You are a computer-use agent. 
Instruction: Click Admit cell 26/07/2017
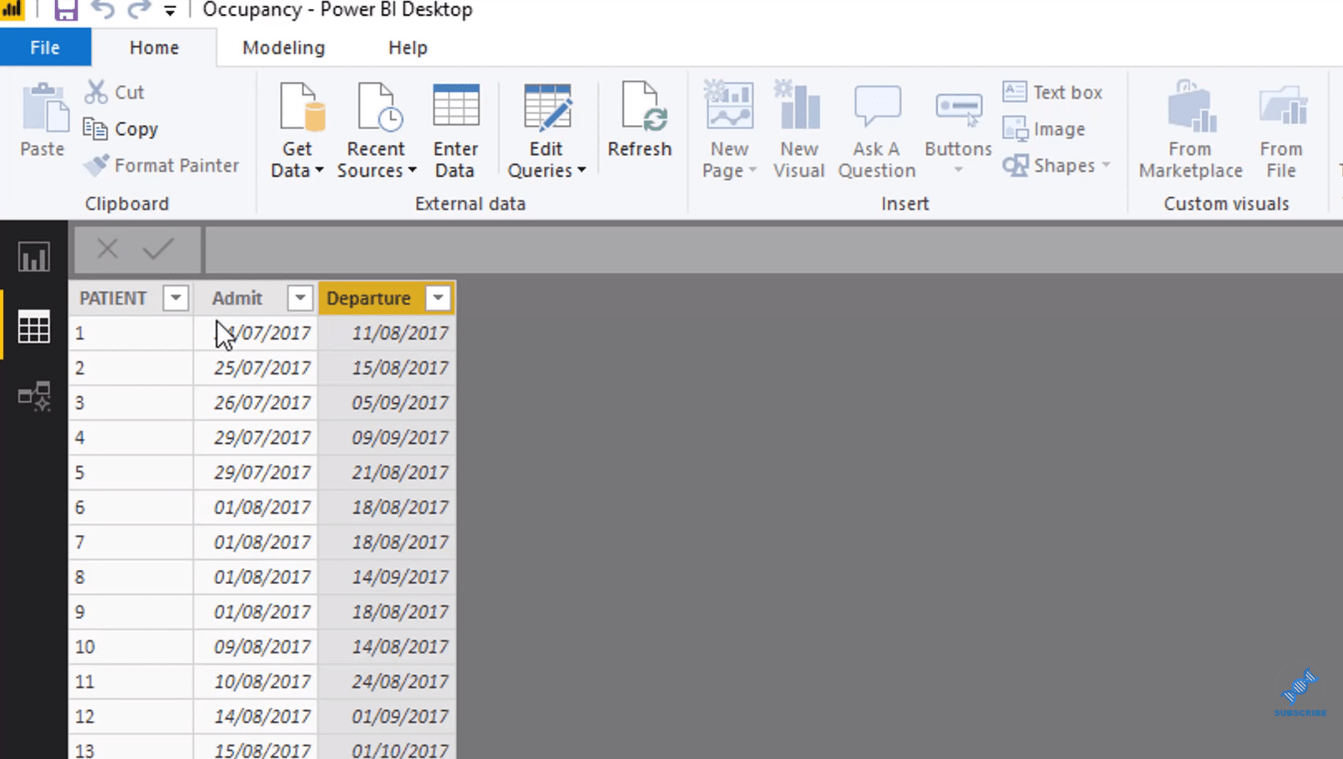coord(256,403)
